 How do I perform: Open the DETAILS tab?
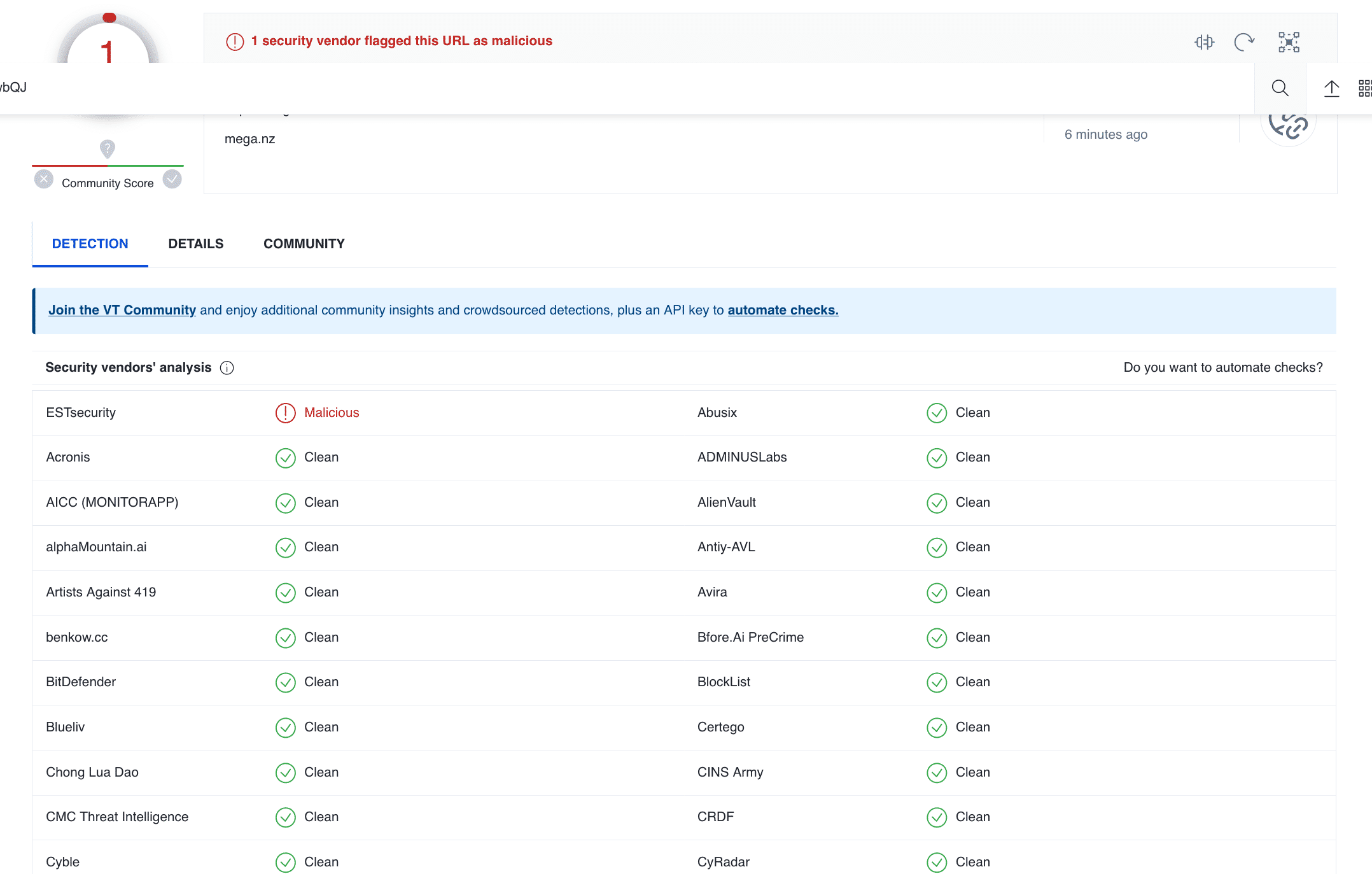click(196, 244)
